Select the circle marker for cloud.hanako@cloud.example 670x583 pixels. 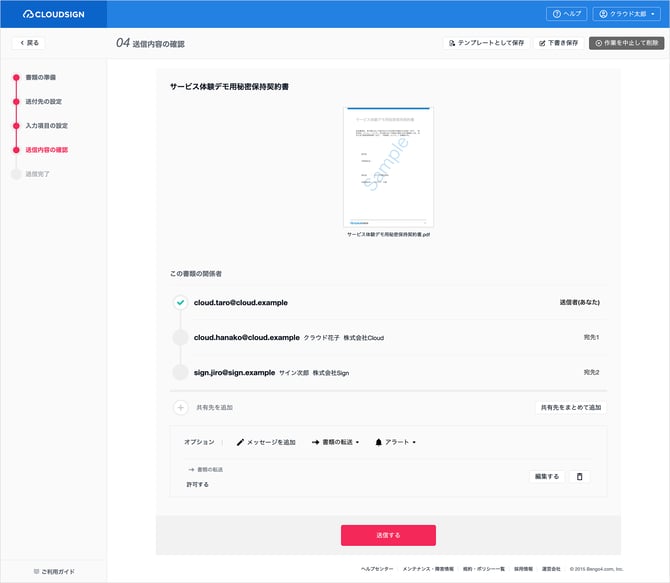tap(181, 338)
